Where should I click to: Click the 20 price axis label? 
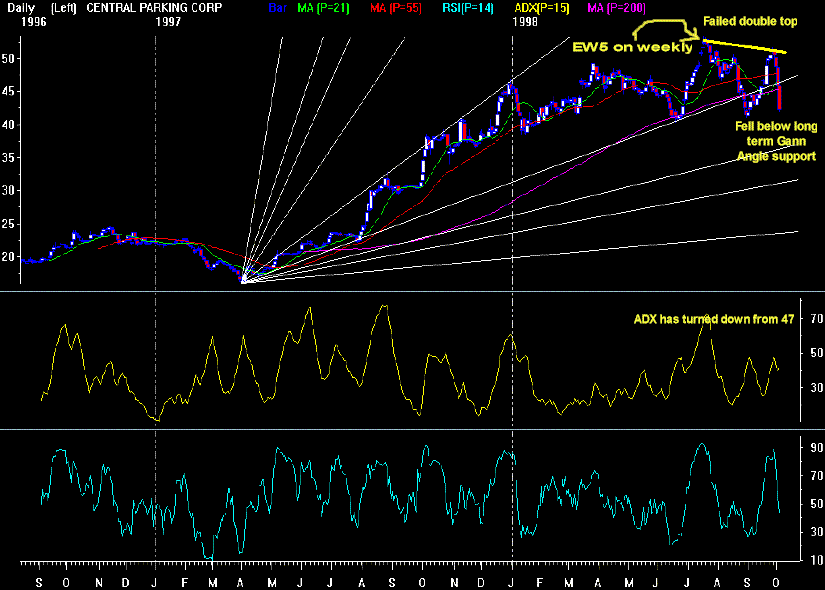[8, 257]
